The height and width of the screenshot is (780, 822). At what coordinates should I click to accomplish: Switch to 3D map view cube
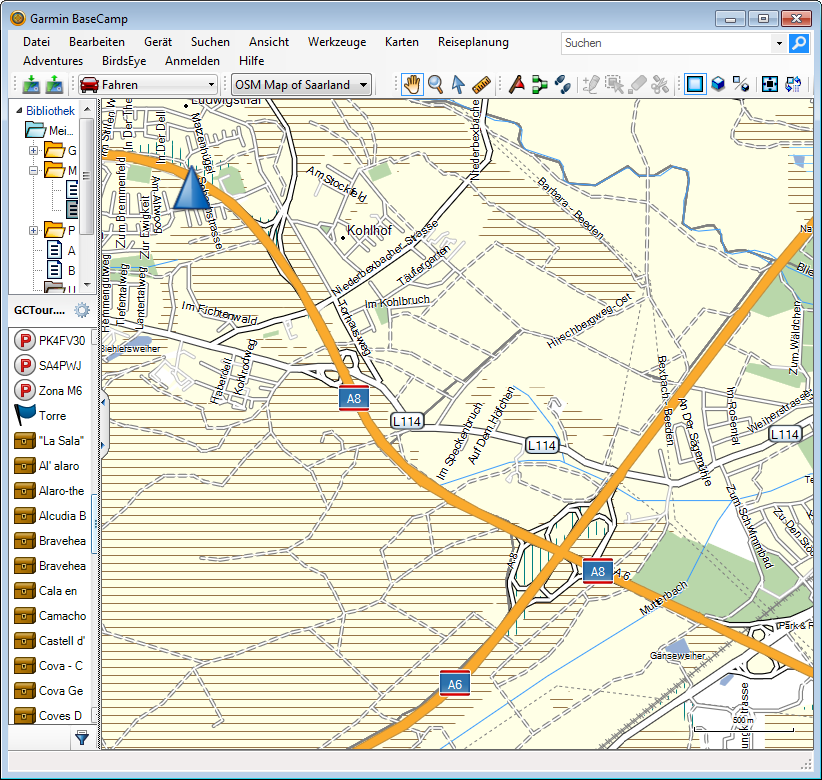[x=718, y=84]
